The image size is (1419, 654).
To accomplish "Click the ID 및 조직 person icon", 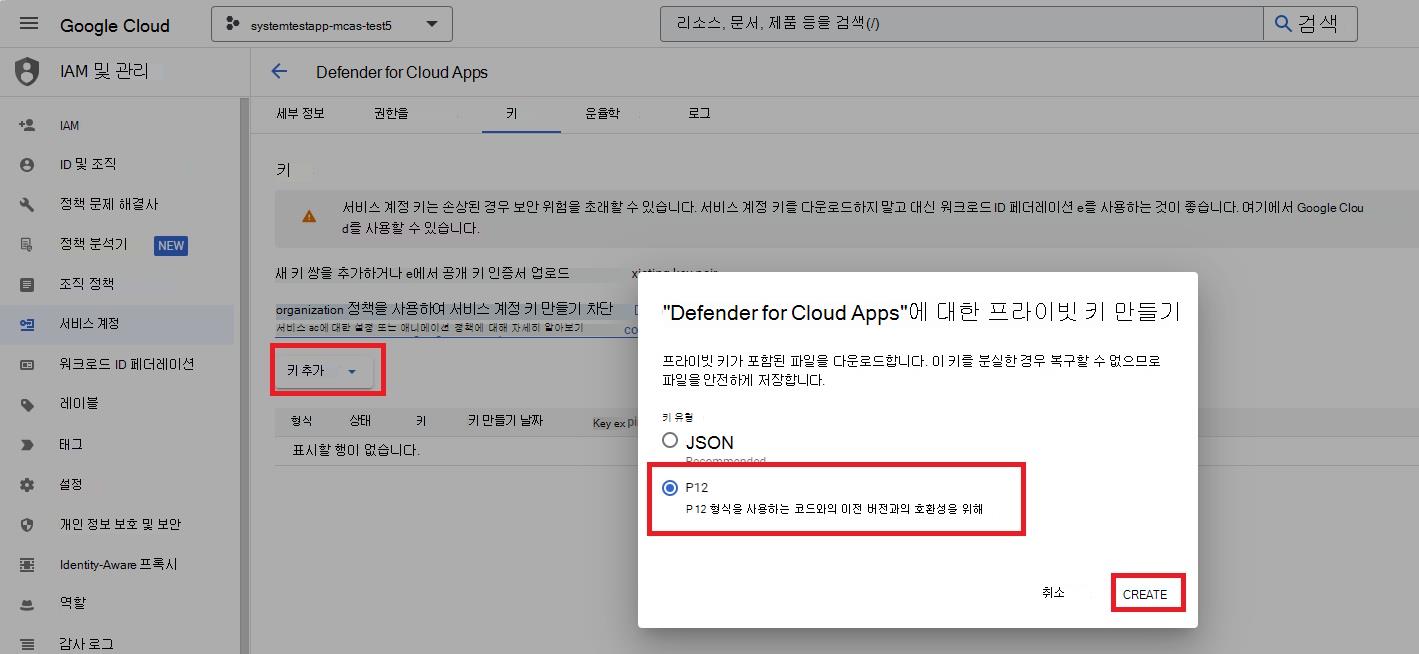I will coord(27,164).
